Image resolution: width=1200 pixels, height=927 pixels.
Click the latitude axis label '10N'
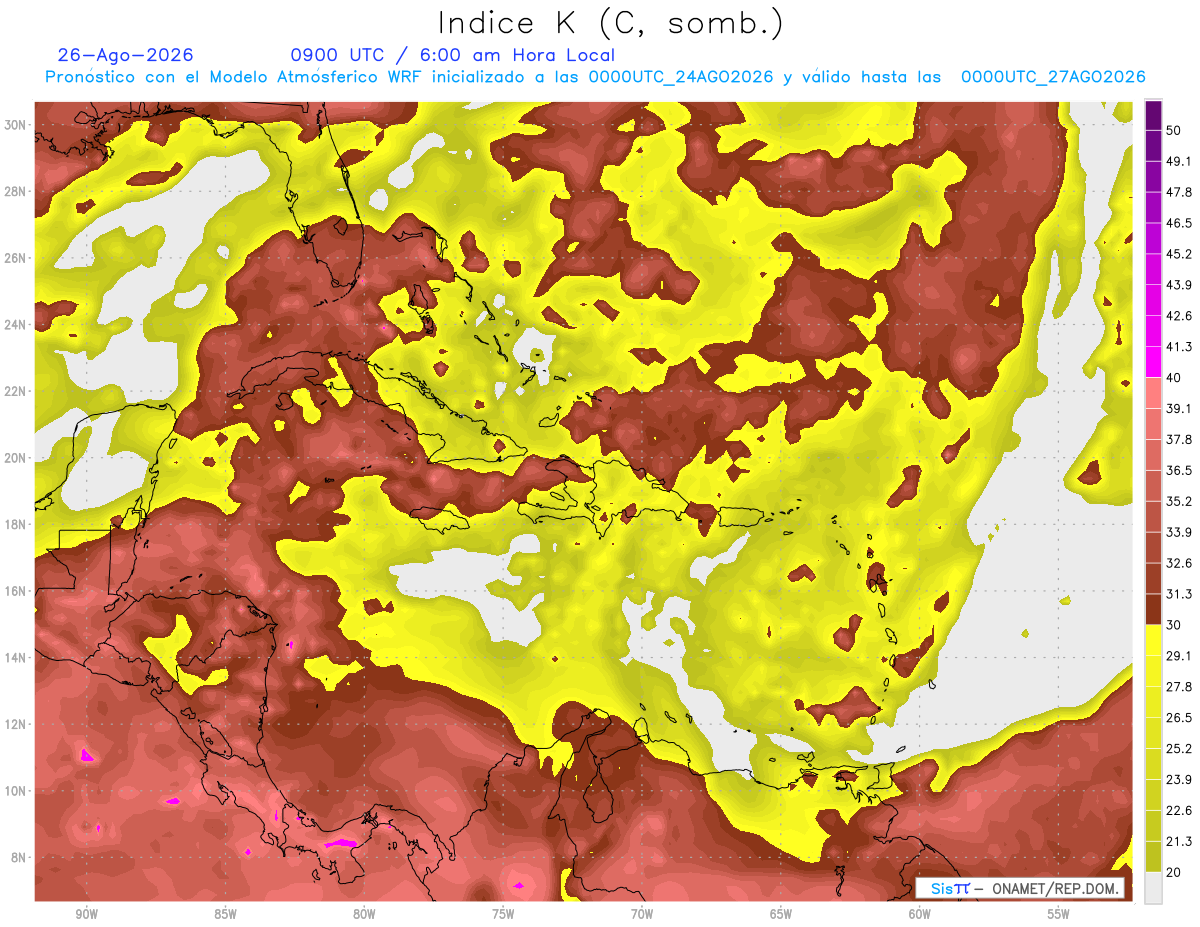coord(17,791)
